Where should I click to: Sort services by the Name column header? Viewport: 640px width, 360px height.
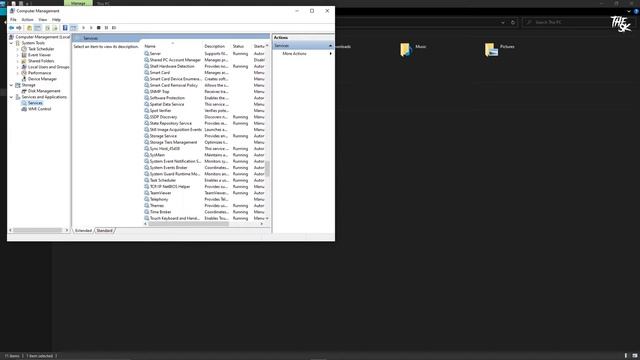coord(172,46)
